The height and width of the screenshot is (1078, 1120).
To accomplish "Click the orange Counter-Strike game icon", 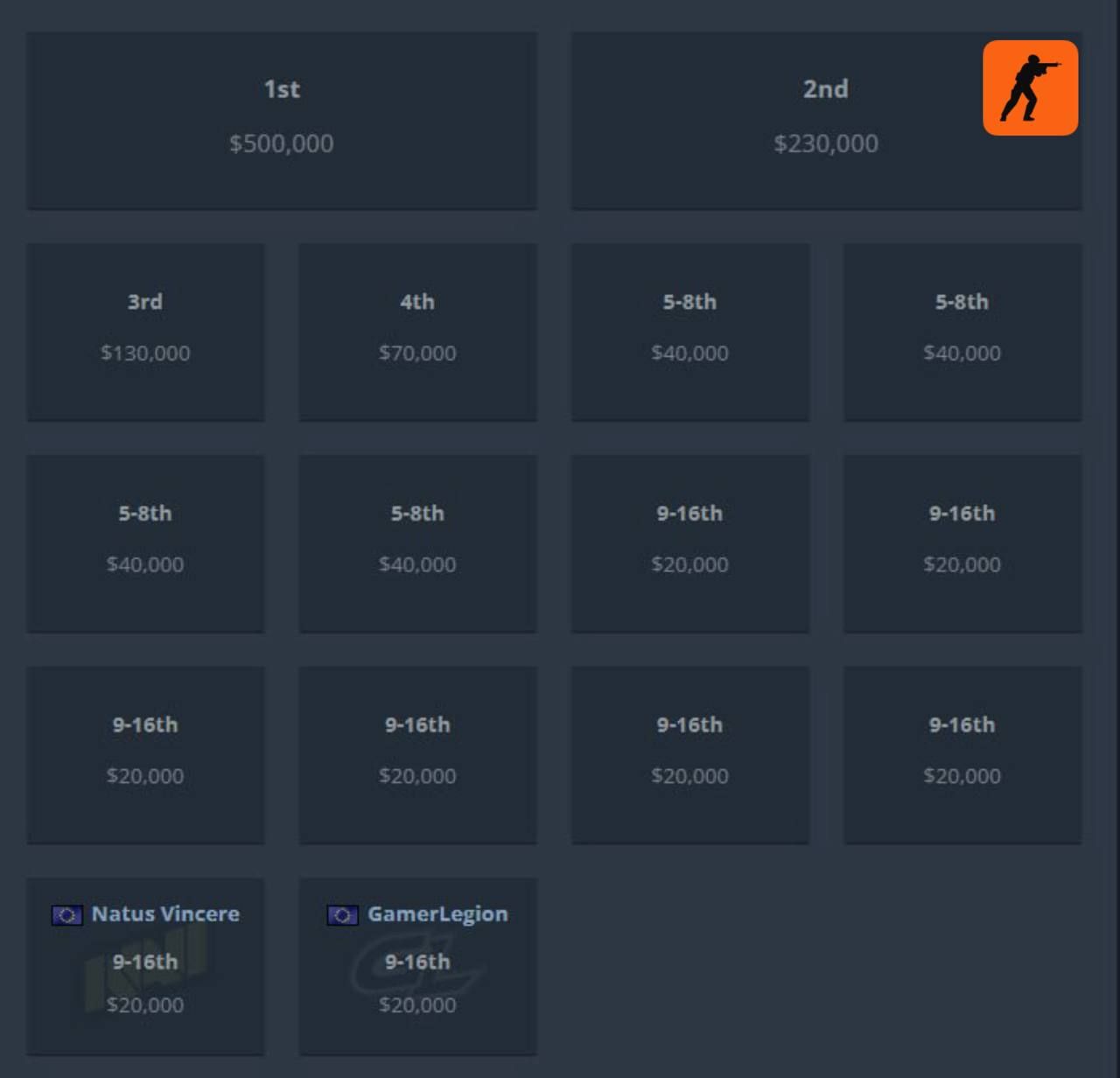I will click(x=1030, y=87).
